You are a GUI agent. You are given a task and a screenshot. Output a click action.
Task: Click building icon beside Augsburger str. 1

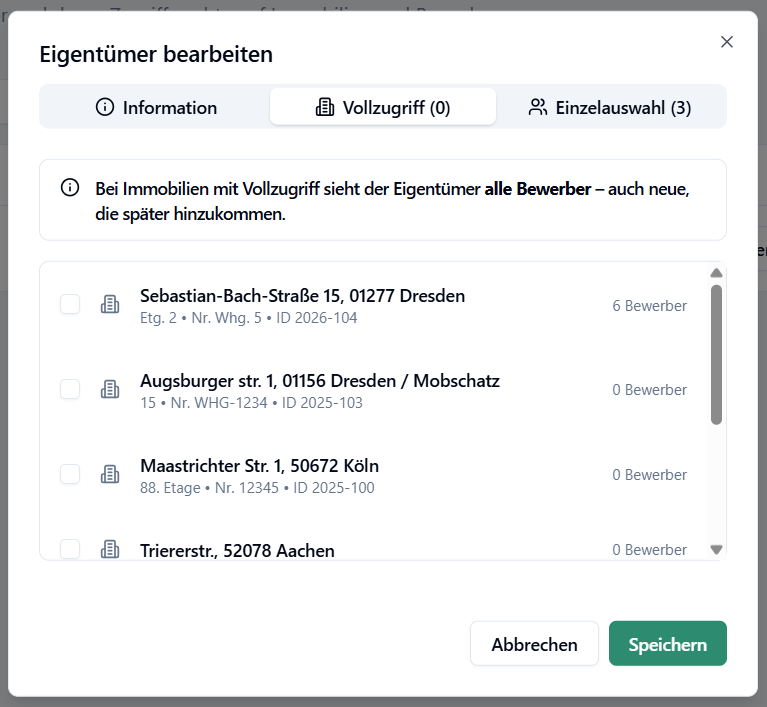click(x=110, y=390)
